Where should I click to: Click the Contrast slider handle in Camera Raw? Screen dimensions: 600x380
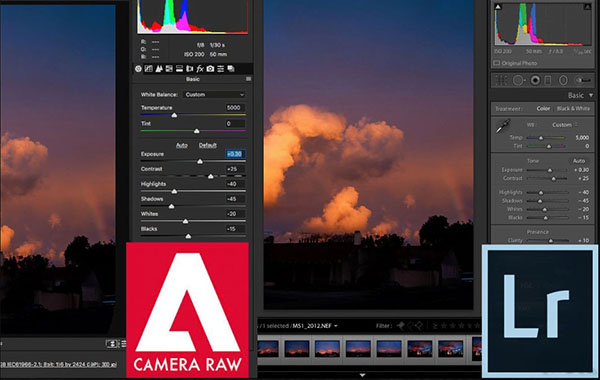210,176
